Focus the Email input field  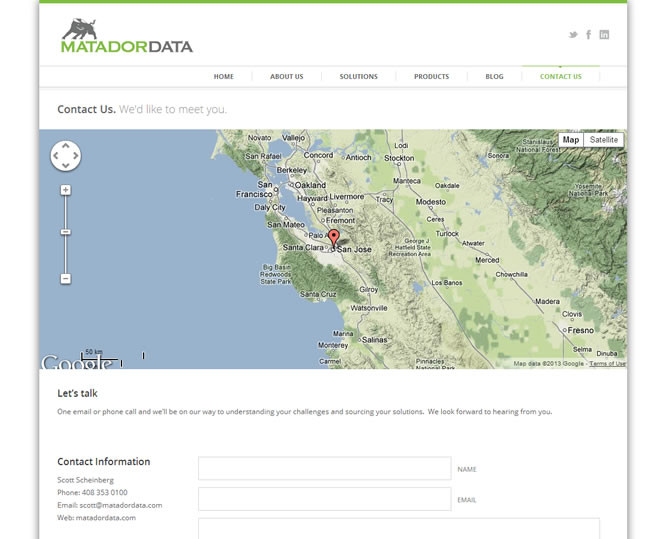(324, 499)
